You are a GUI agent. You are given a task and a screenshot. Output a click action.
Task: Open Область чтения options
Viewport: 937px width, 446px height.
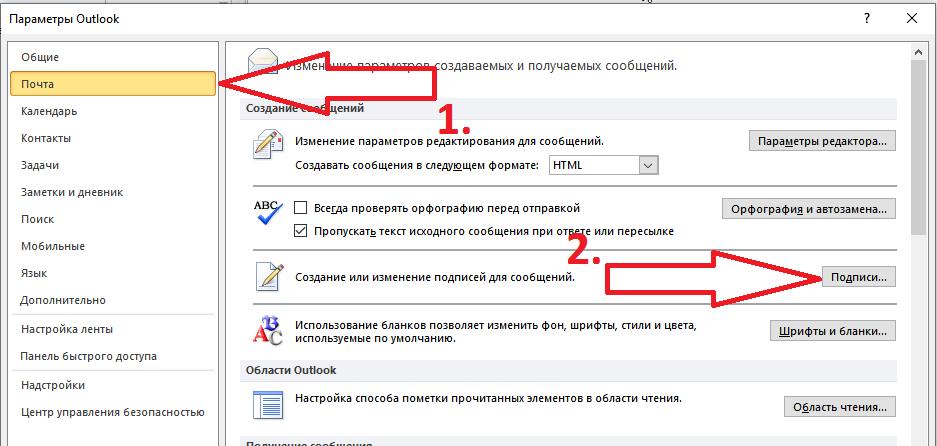click(x=839, y=407)
